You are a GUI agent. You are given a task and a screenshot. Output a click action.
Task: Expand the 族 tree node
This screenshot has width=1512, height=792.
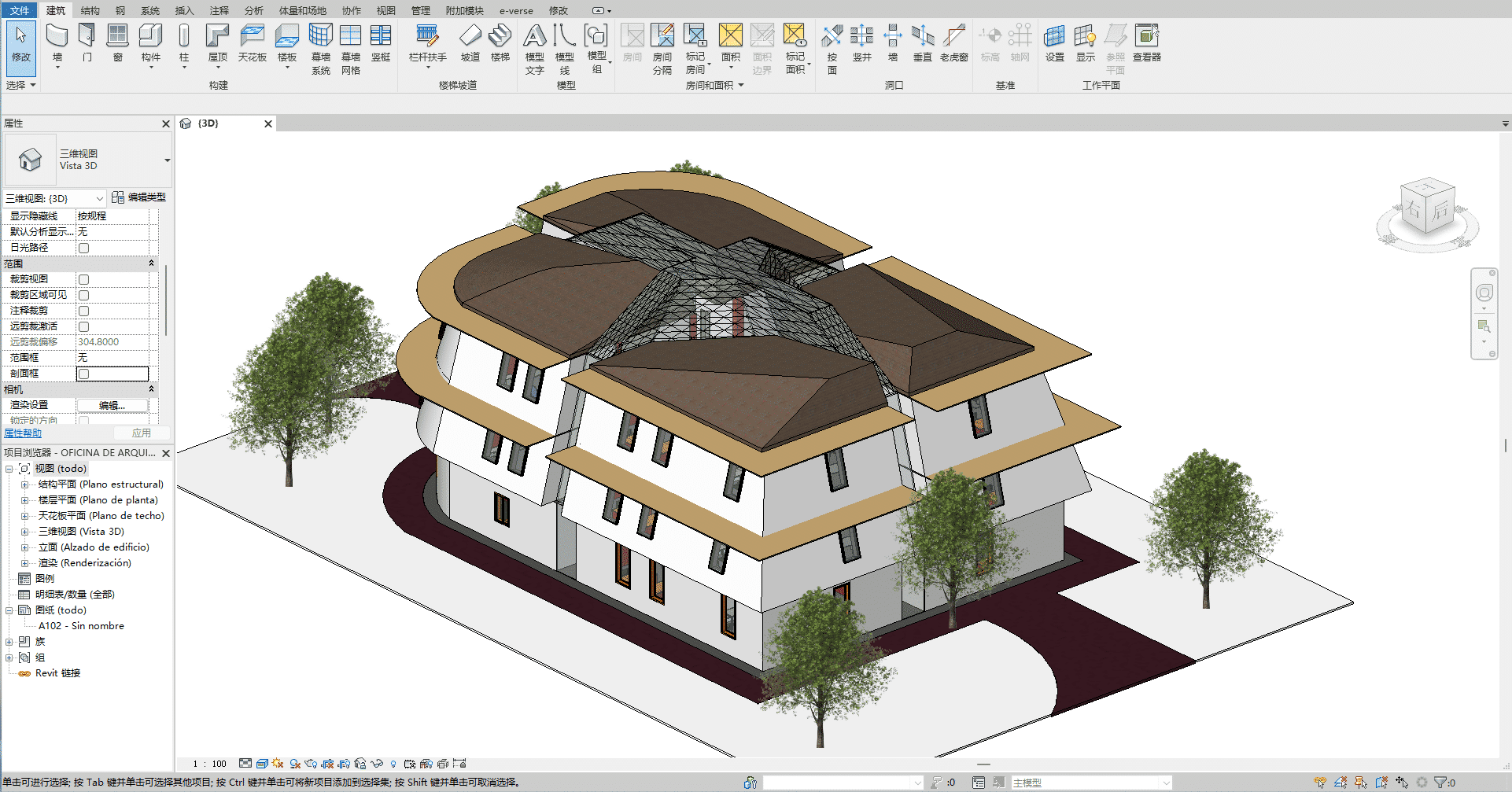9,642
